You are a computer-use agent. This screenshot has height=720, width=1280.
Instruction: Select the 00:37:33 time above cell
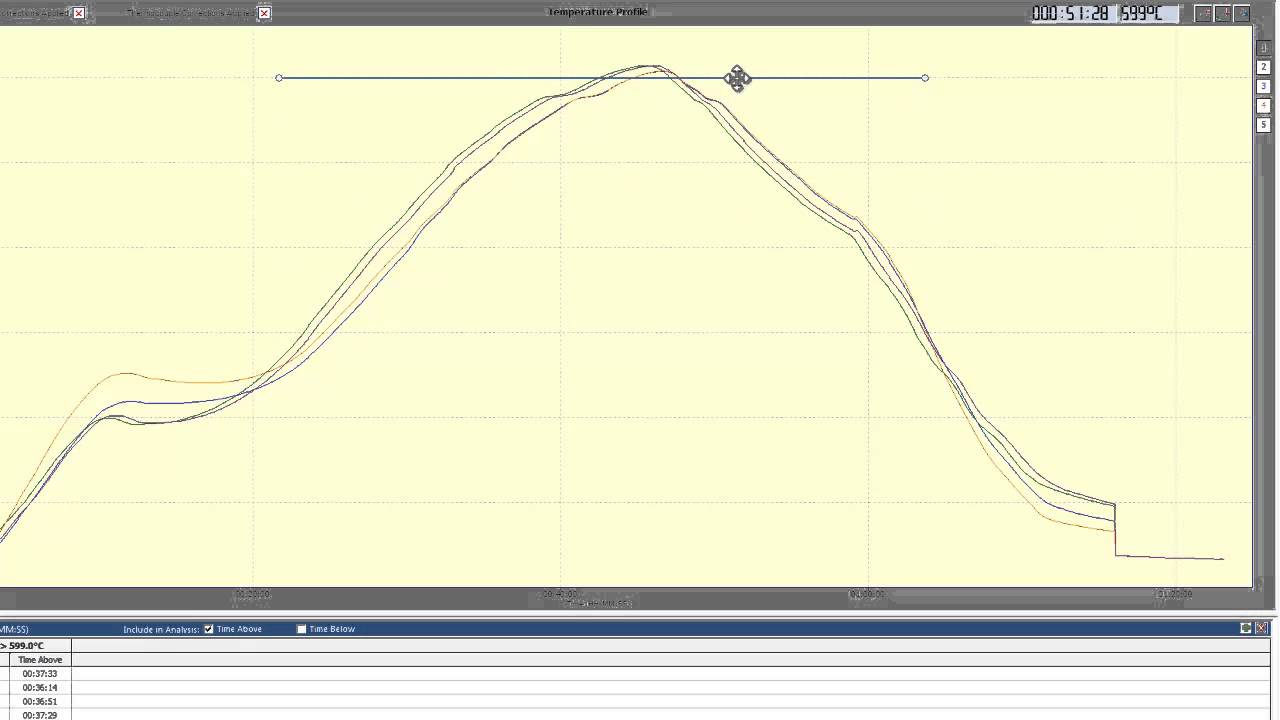40,674
